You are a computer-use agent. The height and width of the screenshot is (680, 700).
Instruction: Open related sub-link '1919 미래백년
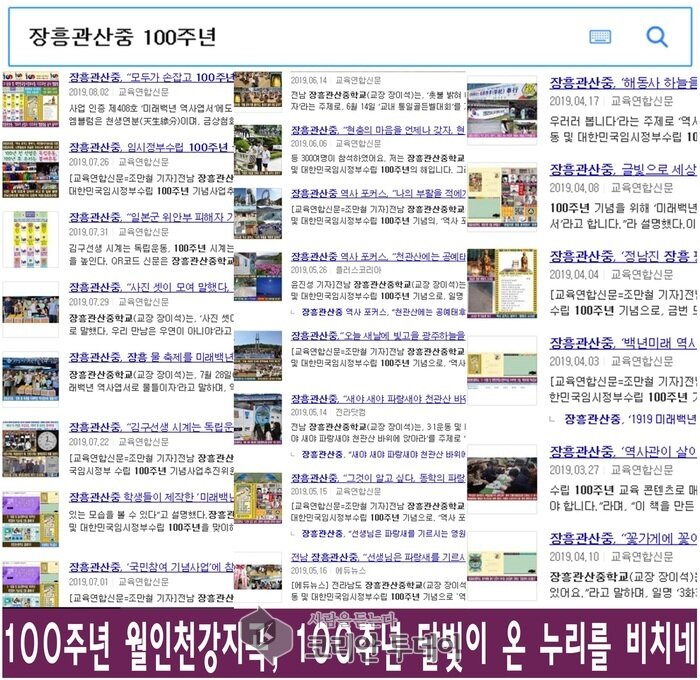630,419
